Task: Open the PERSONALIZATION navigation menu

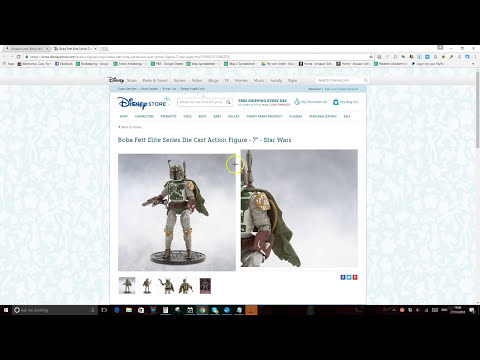Action: click(322, 116)
